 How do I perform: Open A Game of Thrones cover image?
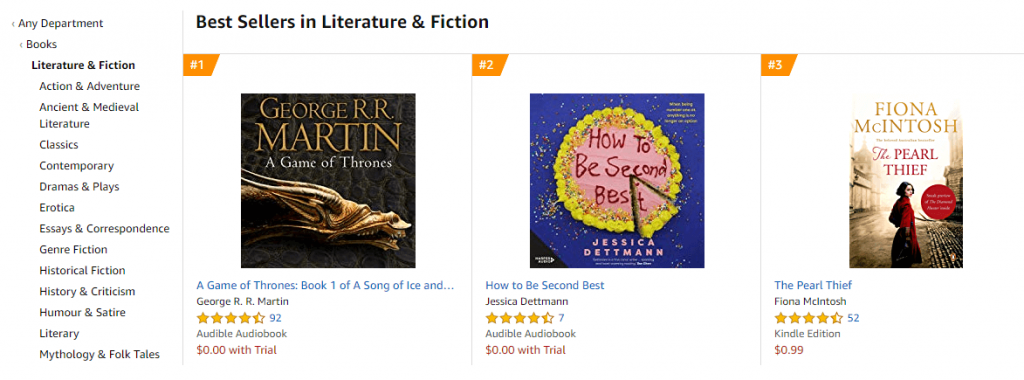coord(328,181)
